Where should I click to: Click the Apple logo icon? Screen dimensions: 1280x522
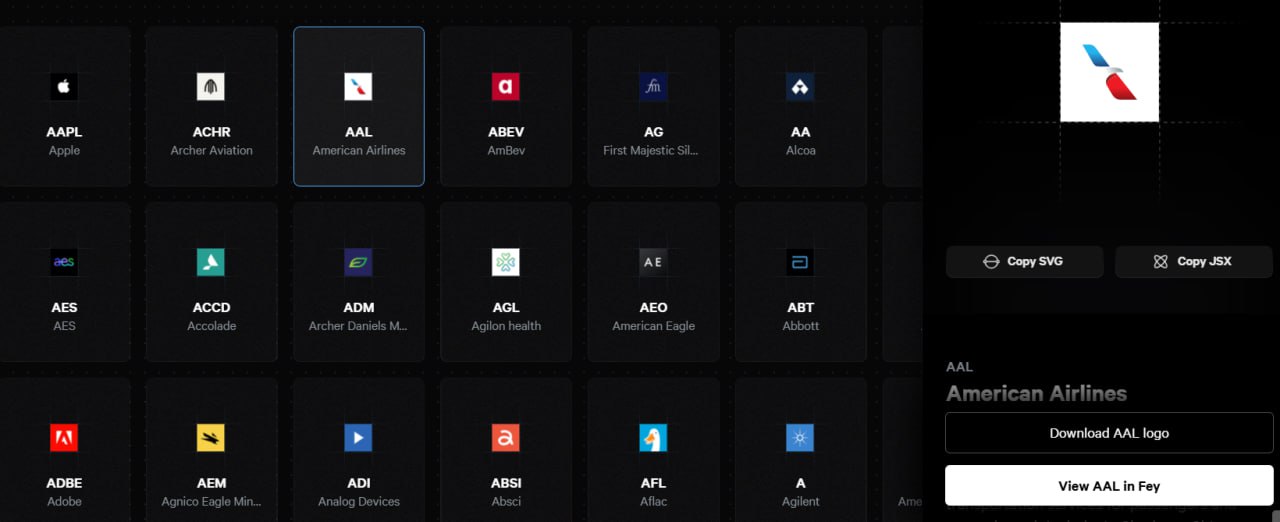pos(64,87)
